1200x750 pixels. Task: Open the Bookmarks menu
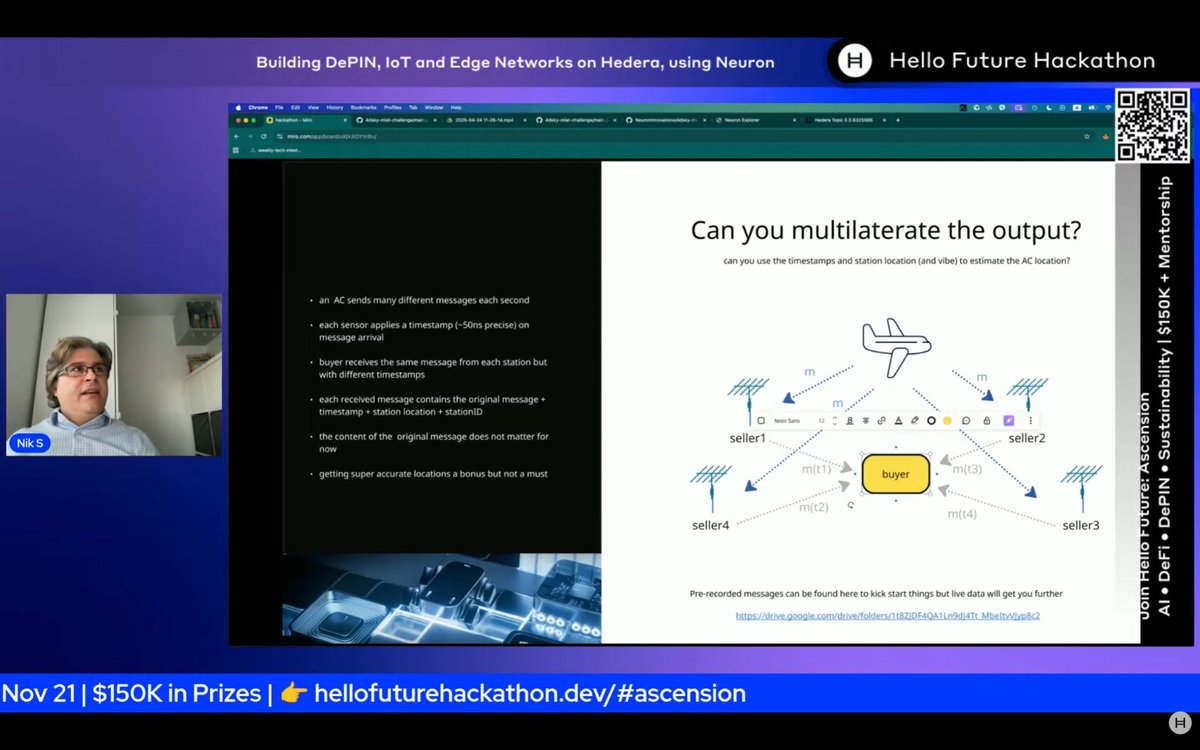point(364,107)
